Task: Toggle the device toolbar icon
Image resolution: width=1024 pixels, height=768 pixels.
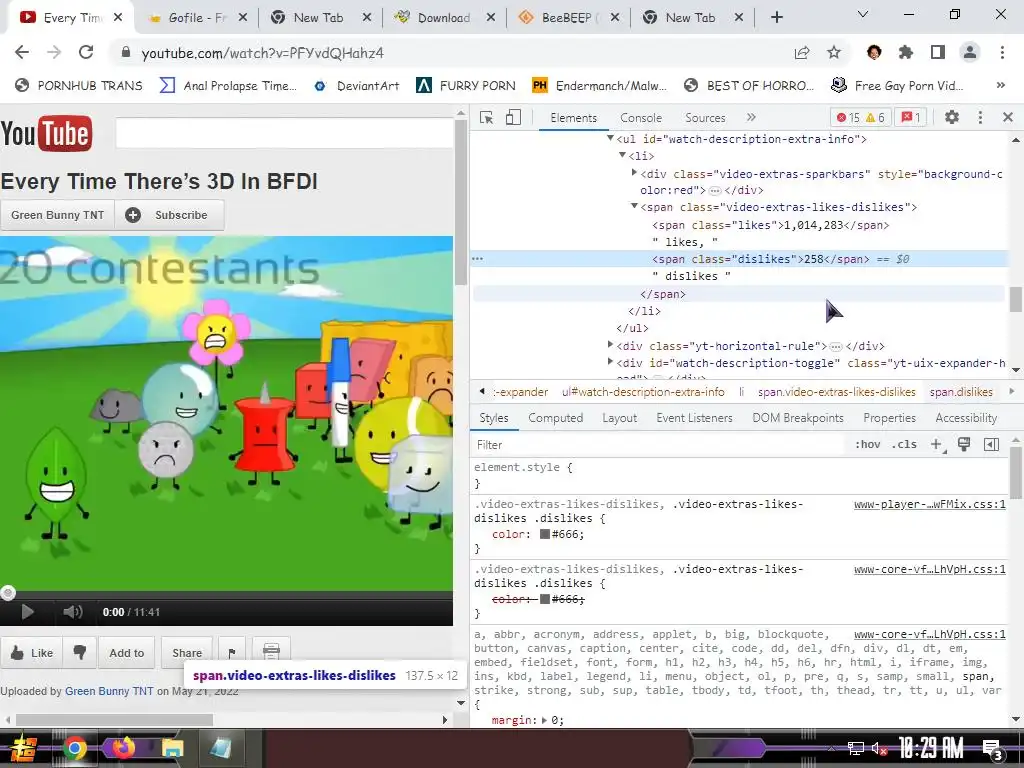Action: pos(513,118)
